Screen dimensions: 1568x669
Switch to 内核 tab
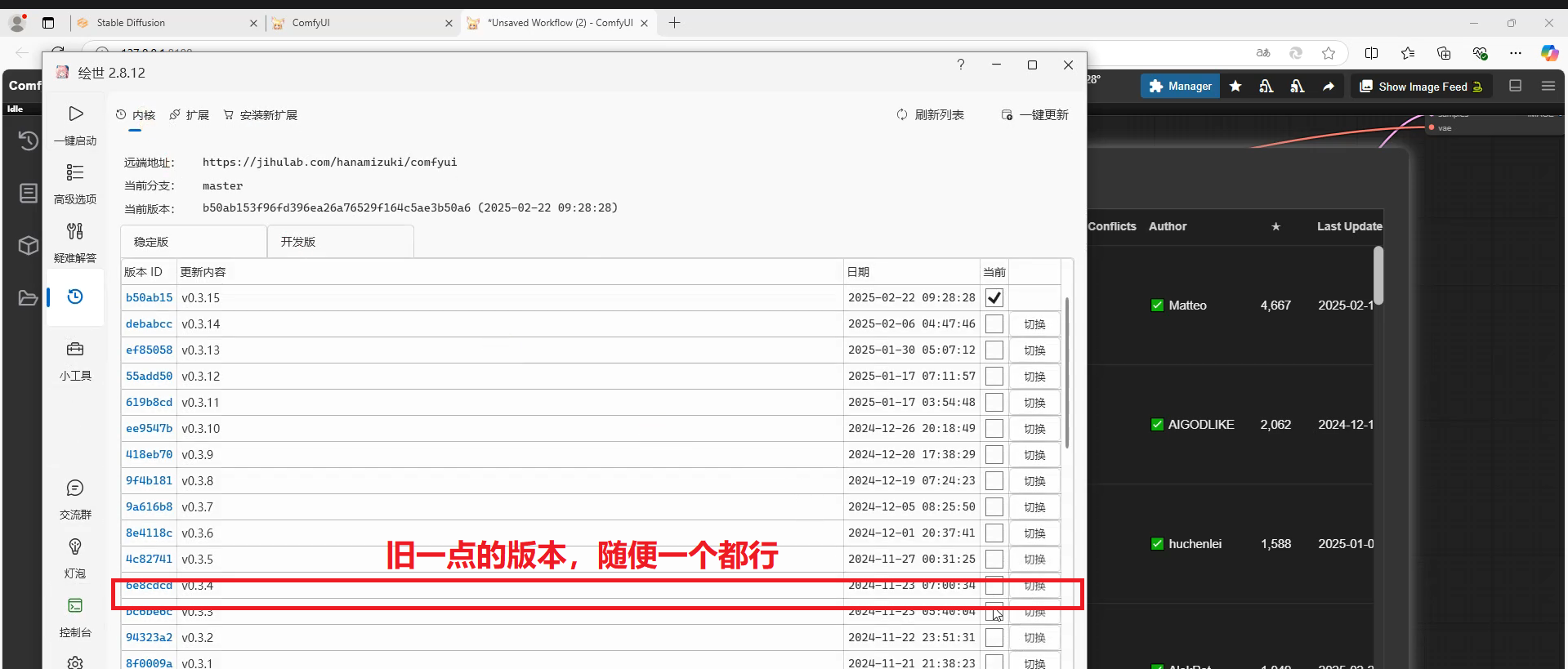(136, 115)
